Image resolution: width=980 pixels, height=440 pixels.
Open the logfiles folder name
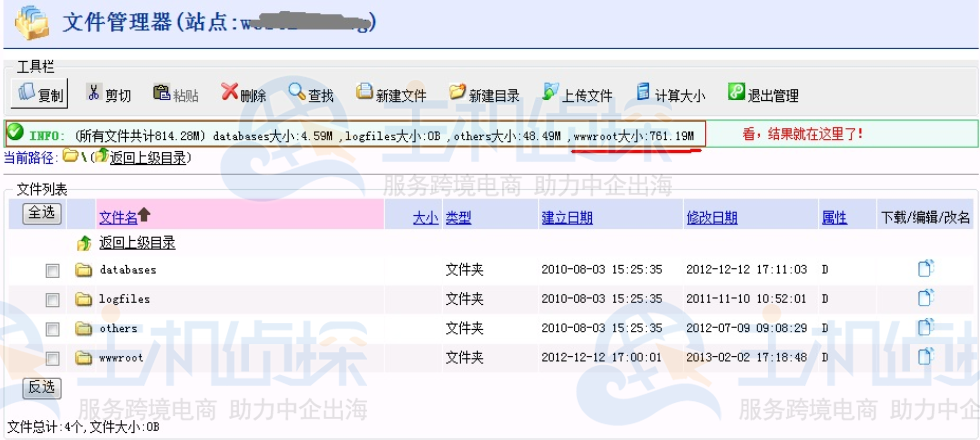pos(124,299)
